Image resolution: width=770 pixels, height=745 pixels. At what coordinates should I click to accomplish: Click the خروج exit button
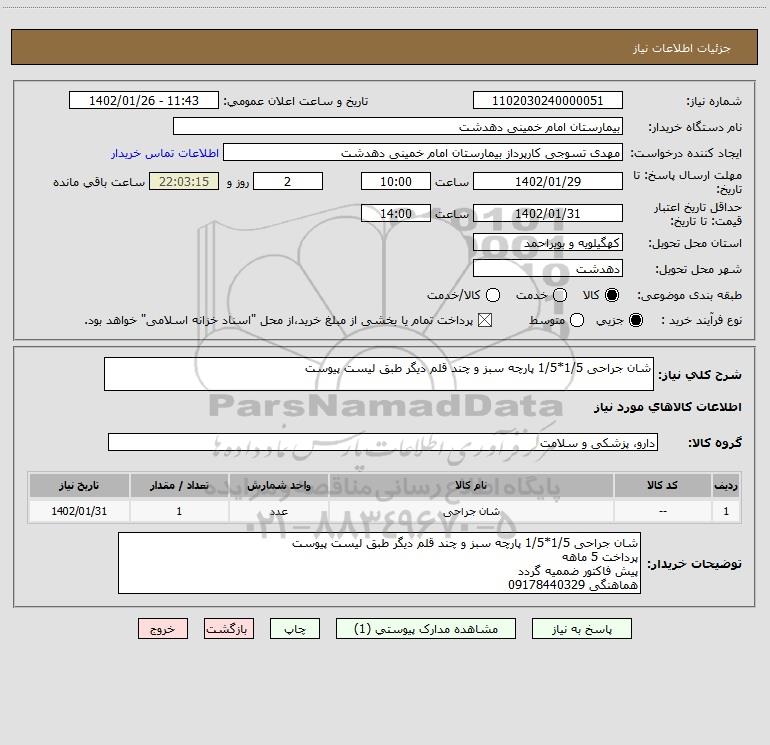tap(163, 629)
